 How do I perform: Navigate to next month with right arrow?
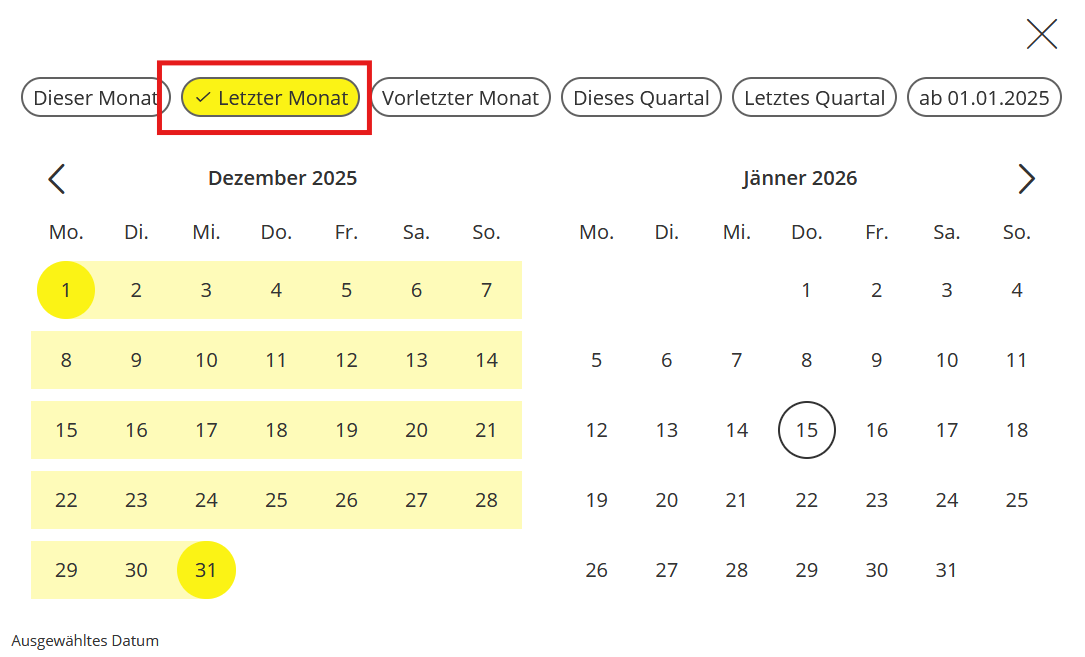1026,179
